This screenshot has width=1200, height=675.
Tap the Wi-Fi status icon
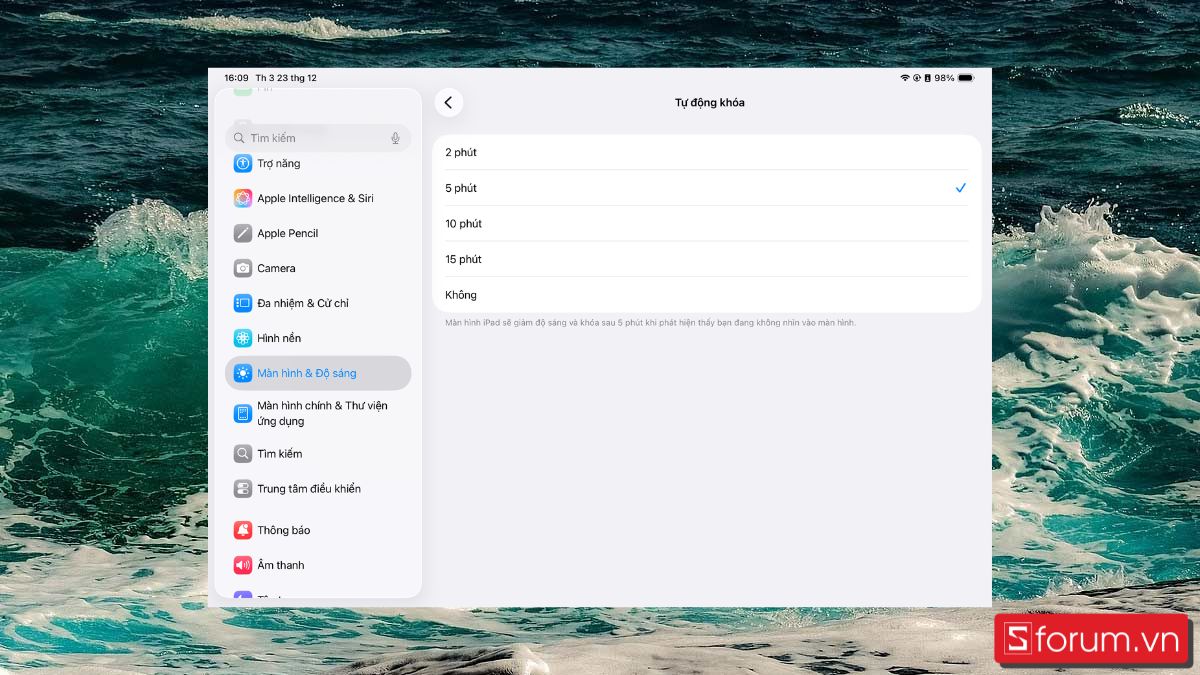pos(905,78)
